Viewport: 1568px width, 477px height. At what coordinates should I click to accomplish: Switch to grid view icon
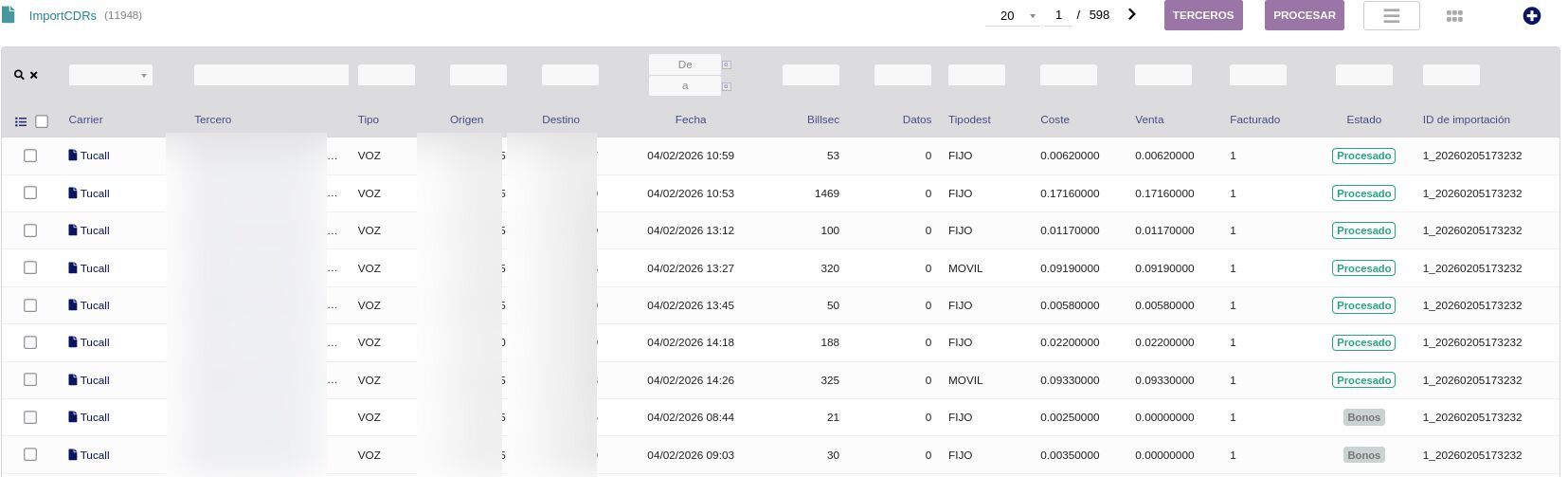tap(1454, 16)
